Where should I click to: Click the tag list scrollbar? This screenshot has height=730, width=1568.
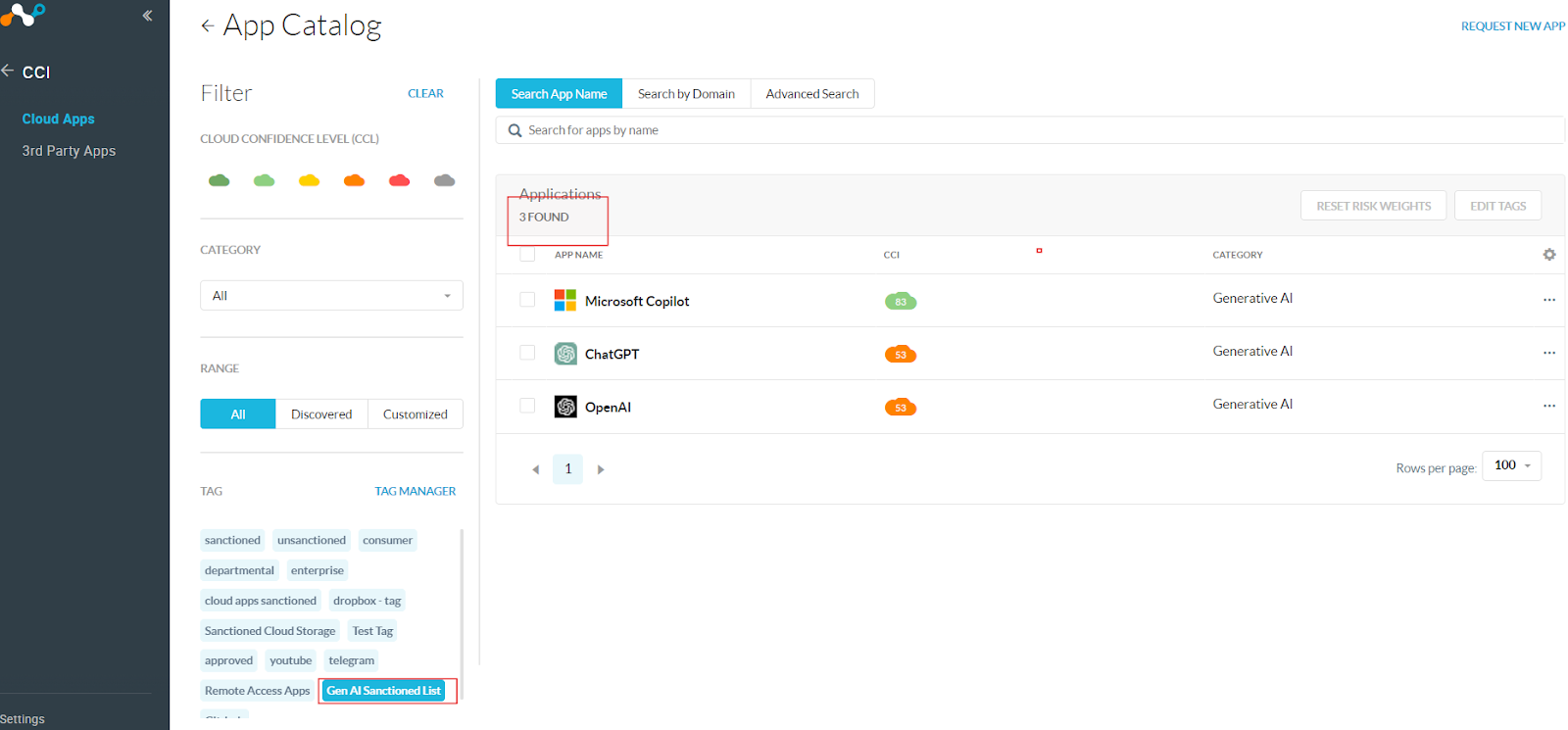click(x=461, y=612)
